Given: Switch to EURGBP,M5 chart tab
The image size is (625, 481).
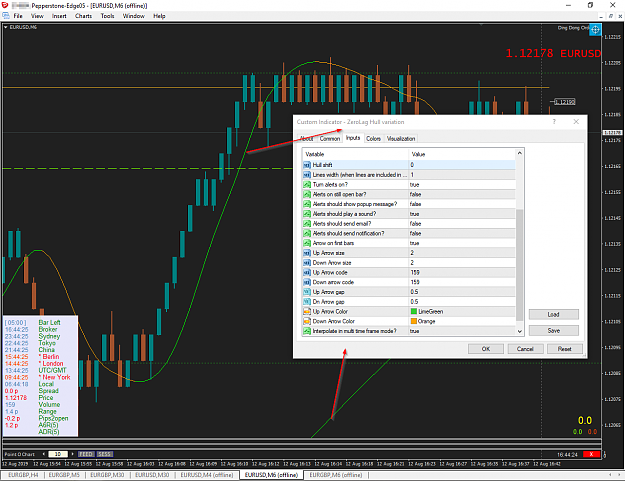Looking at the screenshot, I should 64,475.
